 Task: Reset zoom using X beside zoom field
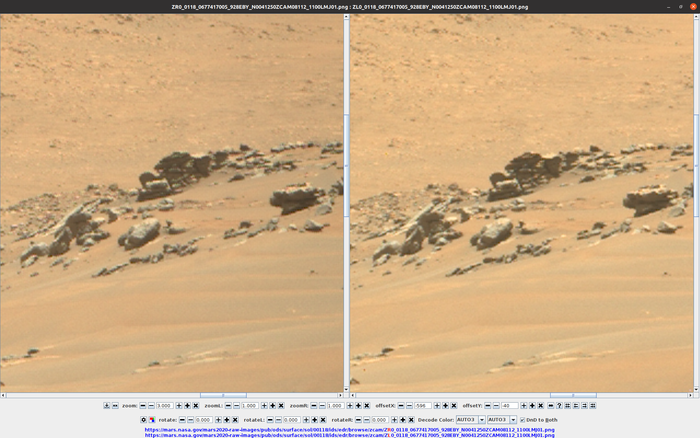point(196,406)
